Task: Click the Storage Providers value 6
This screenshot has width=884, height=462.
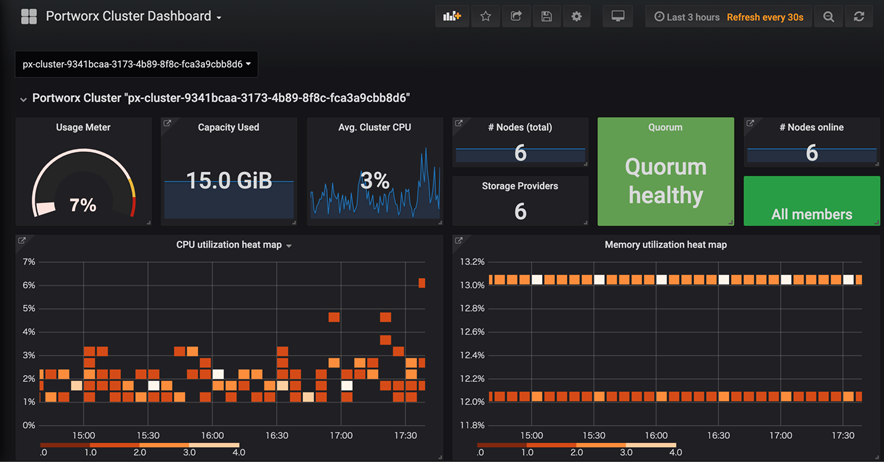Action: coord(520,212)
